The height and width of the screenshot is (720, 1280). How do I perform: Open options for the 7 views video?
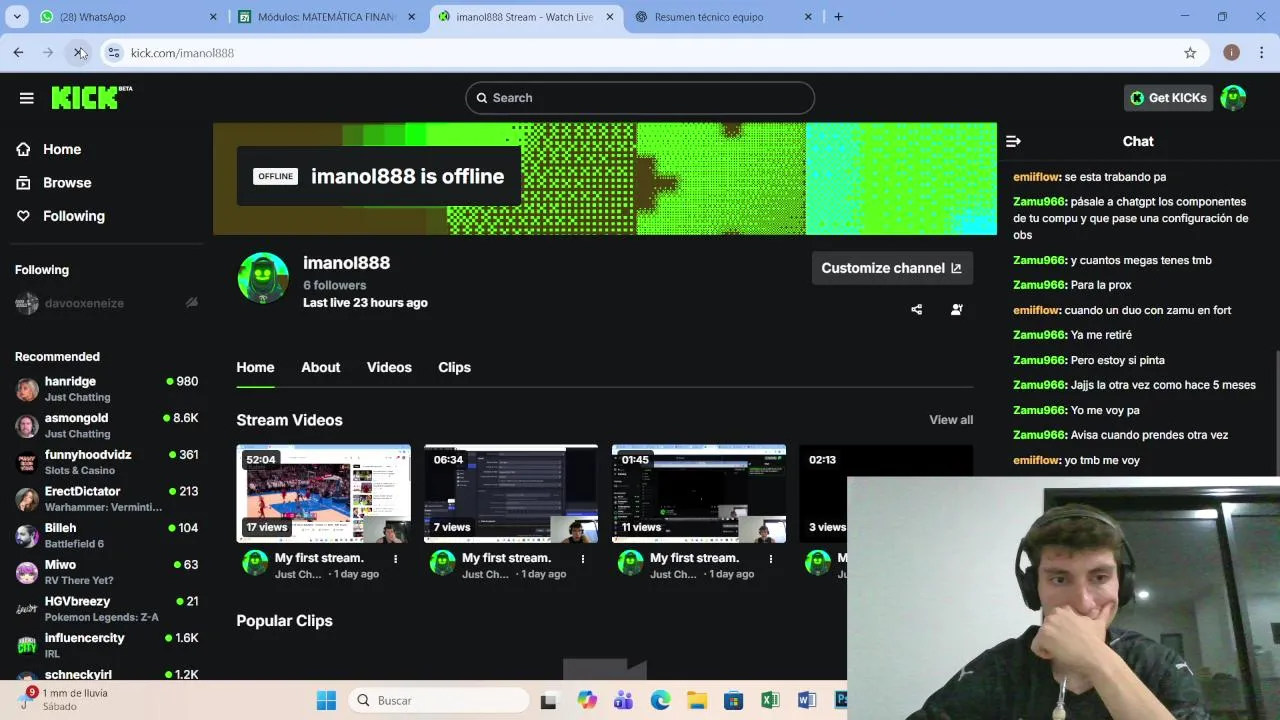point(583,559)
